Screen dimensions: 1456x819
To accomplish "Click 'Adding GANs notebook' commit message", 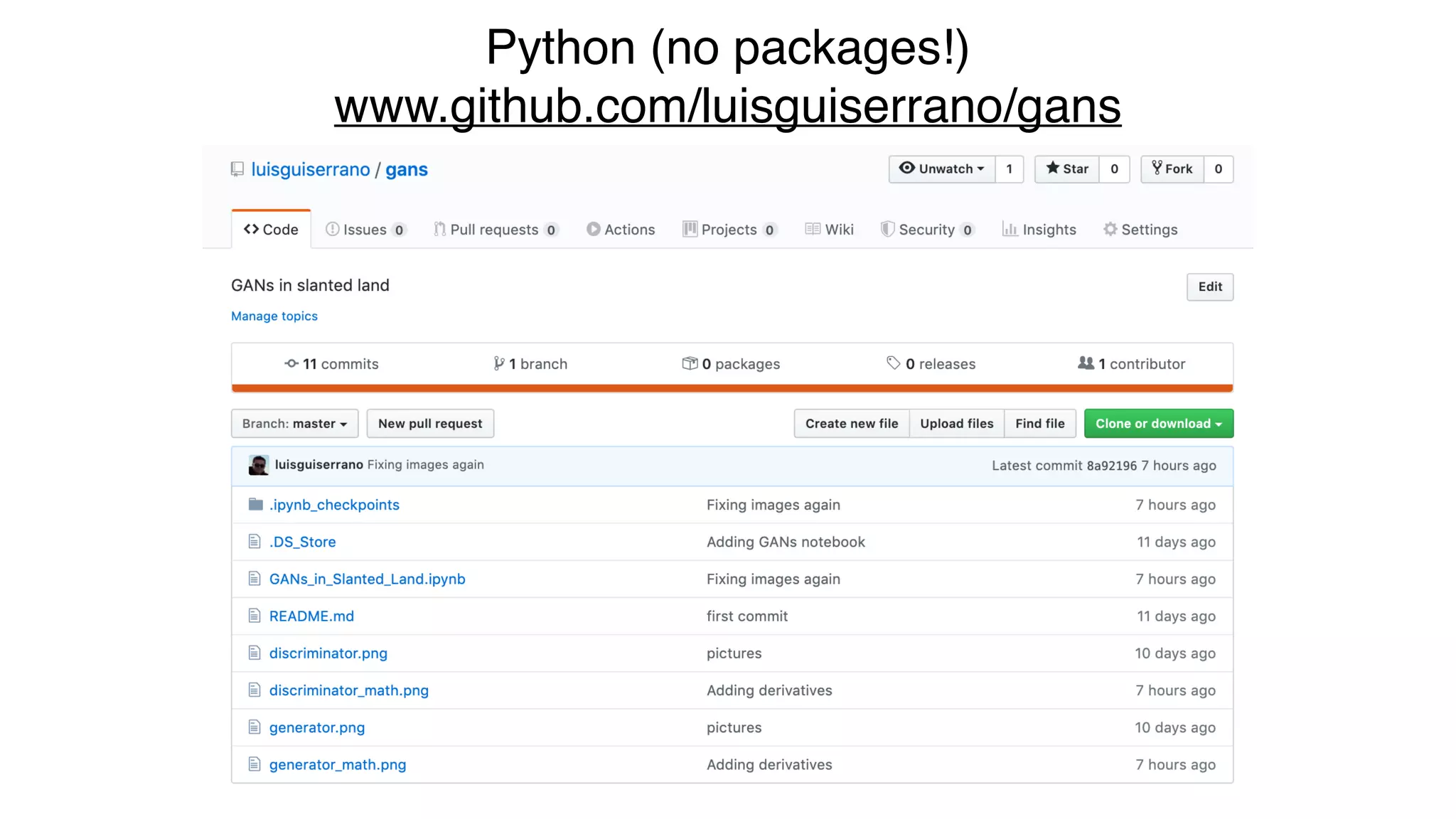I will point(786,542).
